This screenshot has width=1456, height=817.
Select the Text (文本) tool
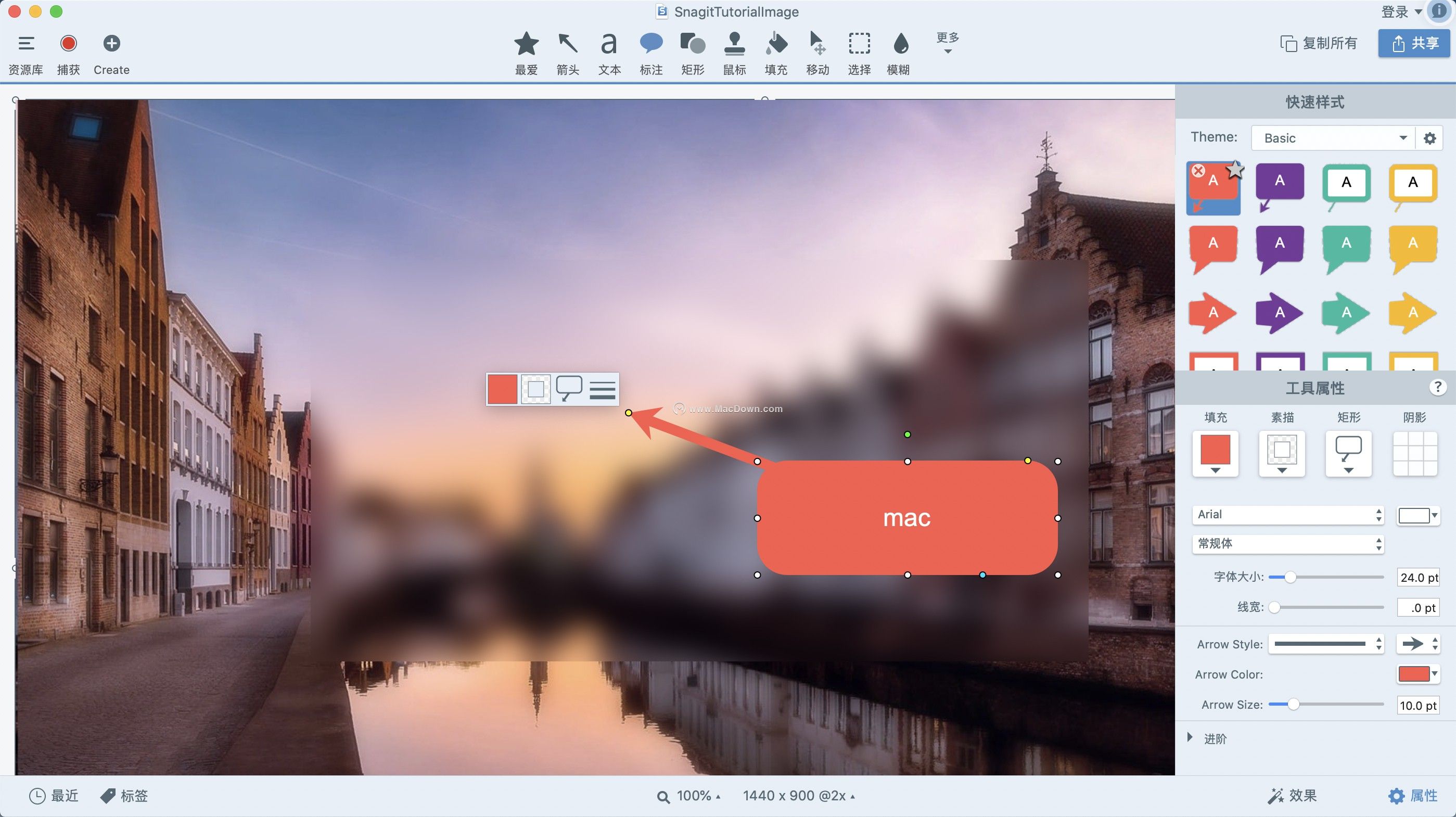coord(609,53)
